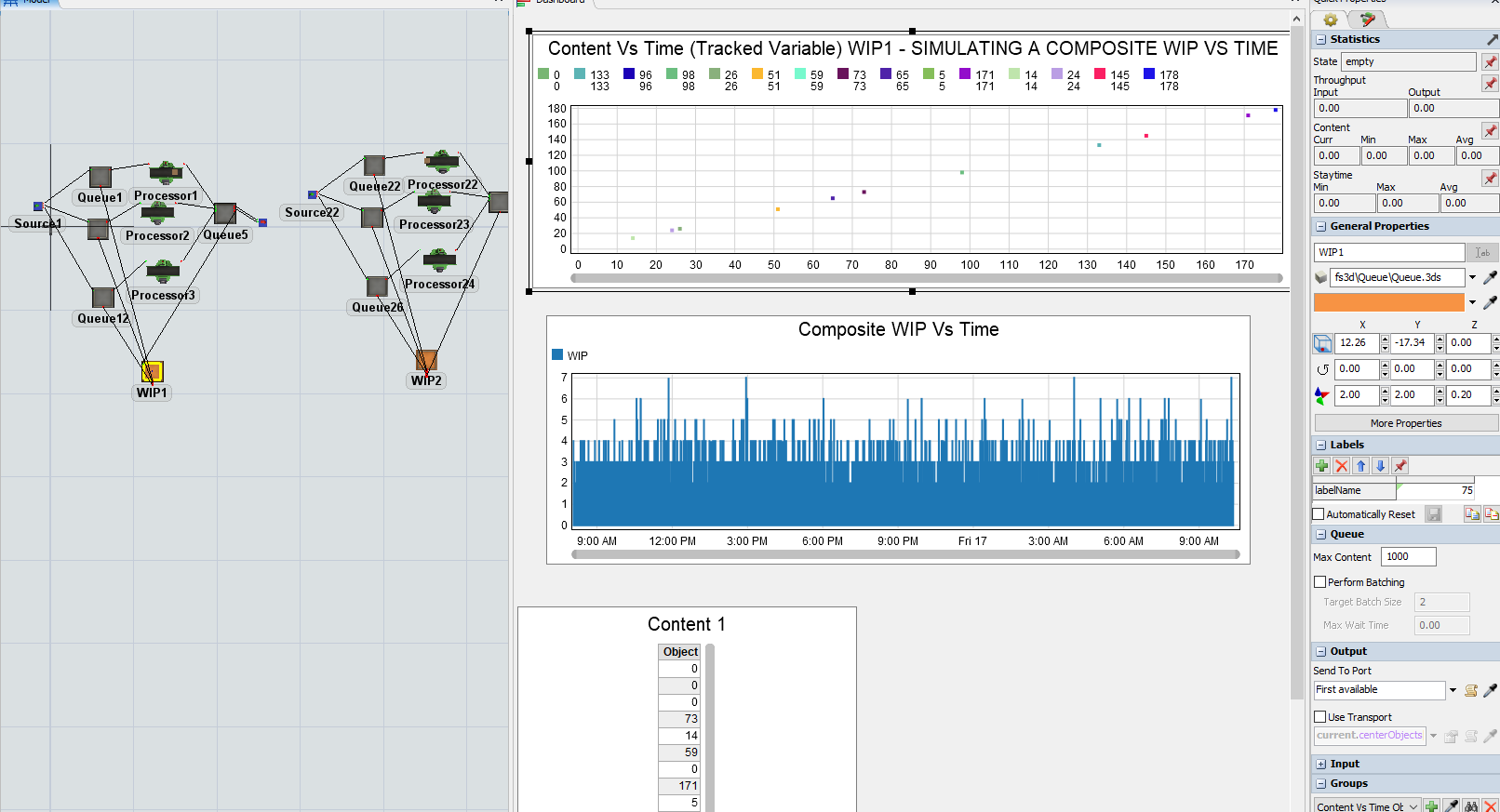Screen dimensions: 1500x812
Task: Switch to the second Quick Properties tab
Action: 1367,20
